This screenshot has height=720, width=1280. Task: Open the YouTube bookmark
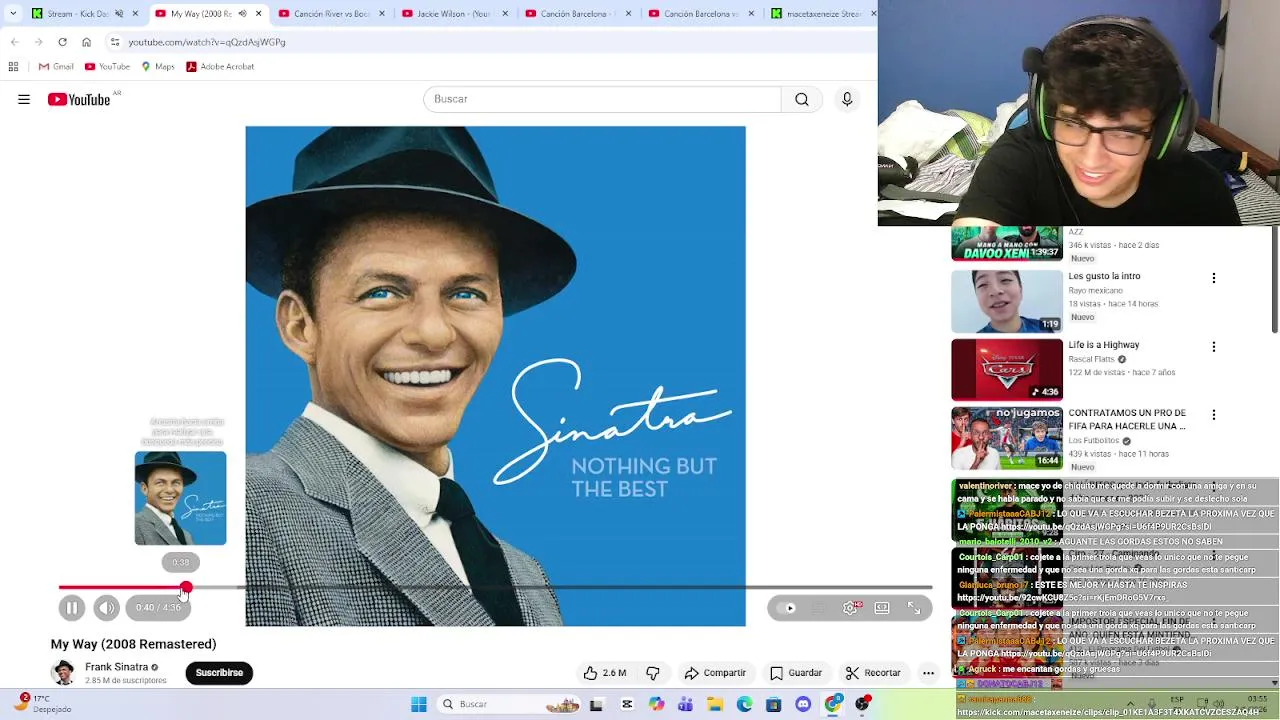pyautogui.click(x=107, y=67)
